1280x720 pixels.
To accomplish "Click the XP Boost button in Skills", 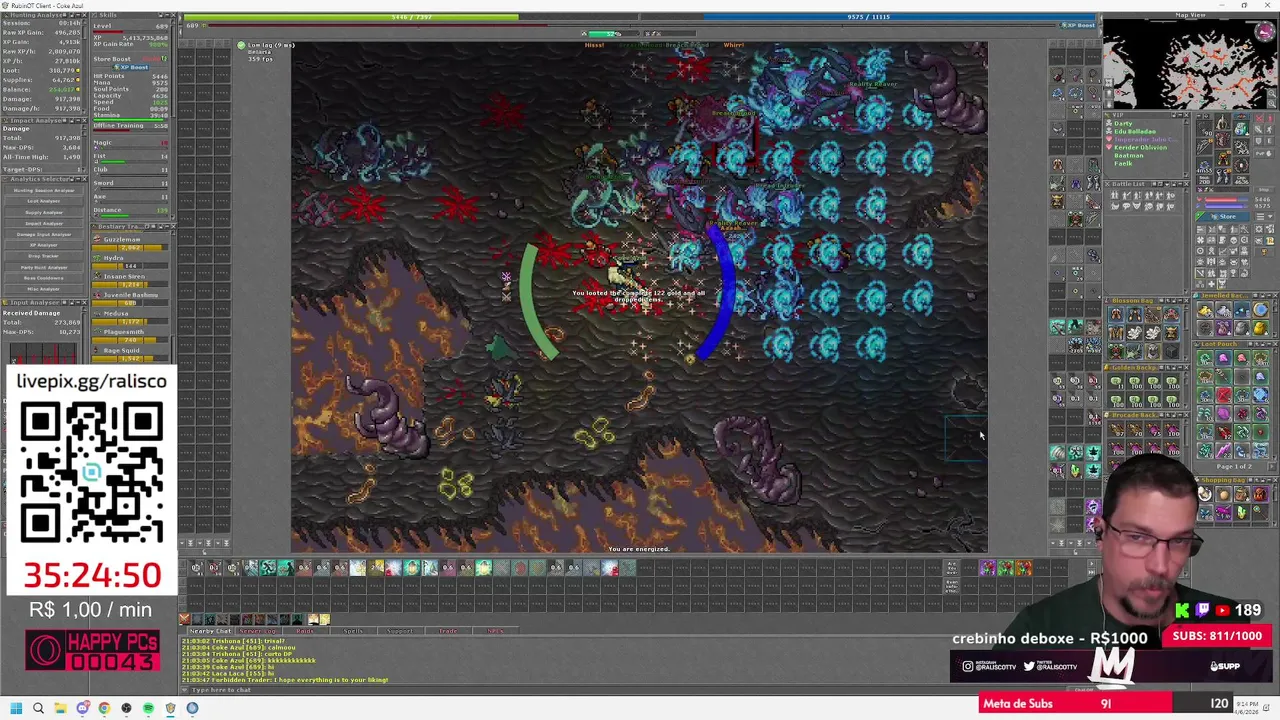I will [x=131, y=67].
